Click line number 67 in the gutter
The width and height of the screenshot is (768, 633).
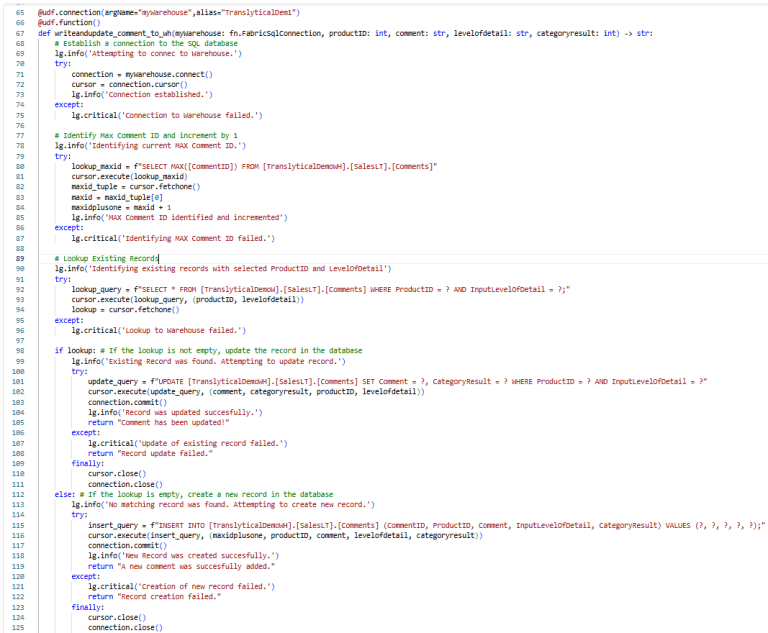point(20,33)
